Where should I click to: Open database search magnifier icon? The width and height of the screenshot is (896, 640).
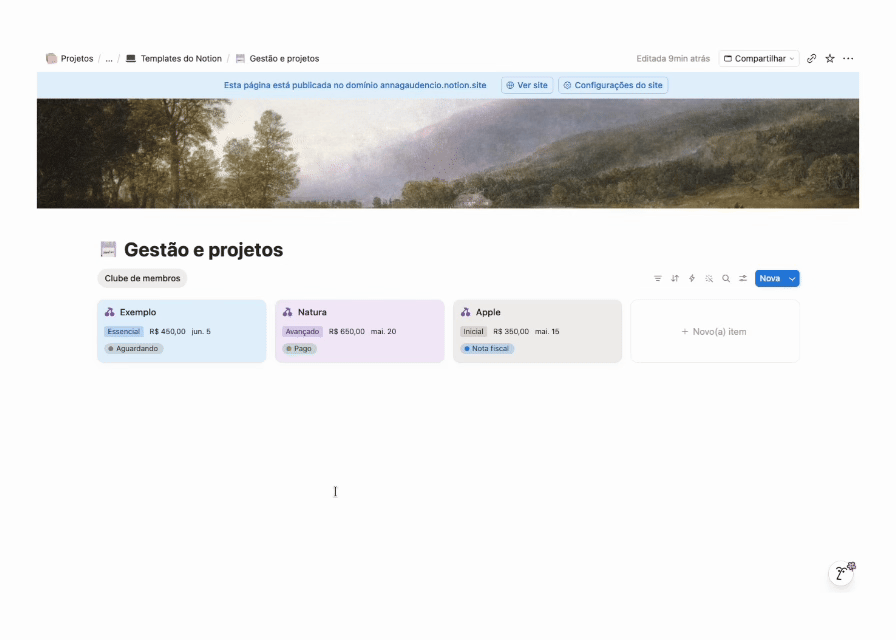(x=726, y=278)
